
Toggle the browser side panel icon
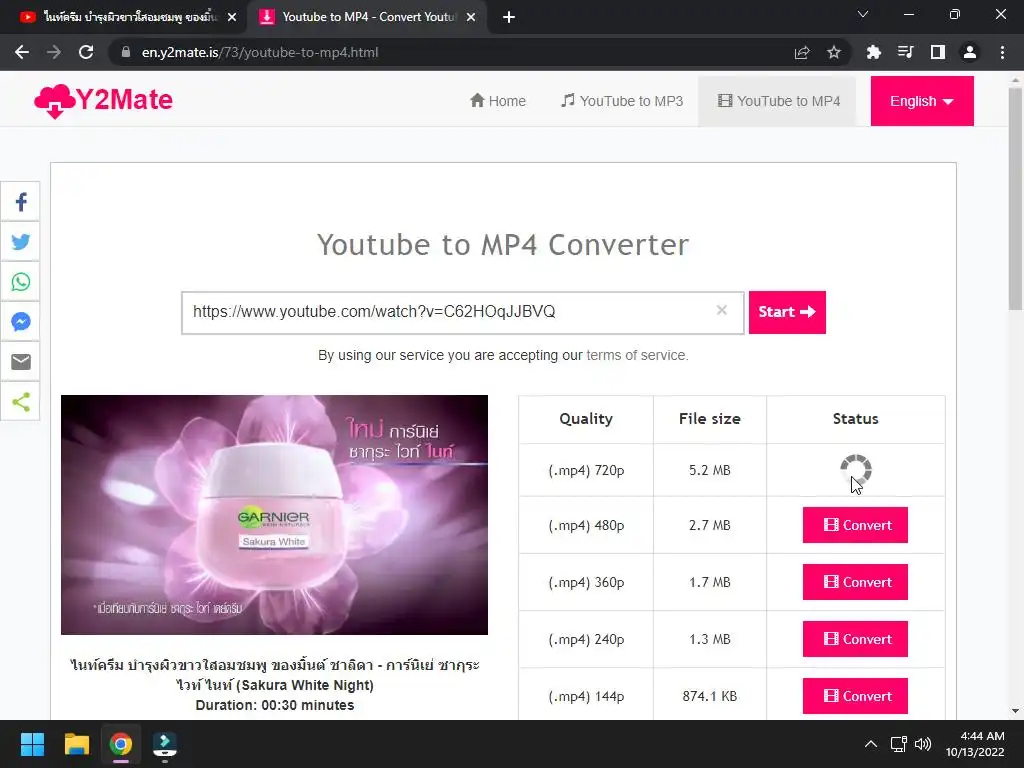(937, 52)
